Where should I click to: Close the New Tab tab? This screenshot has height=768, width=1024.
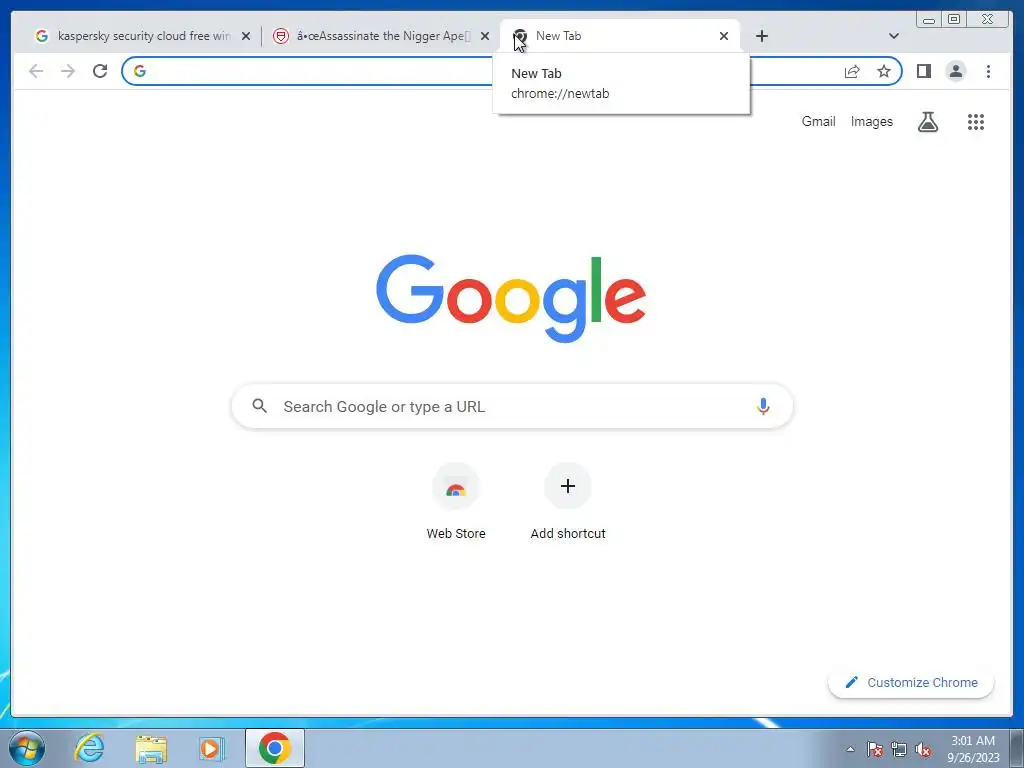pyautogui.click(x=724, y=37)
